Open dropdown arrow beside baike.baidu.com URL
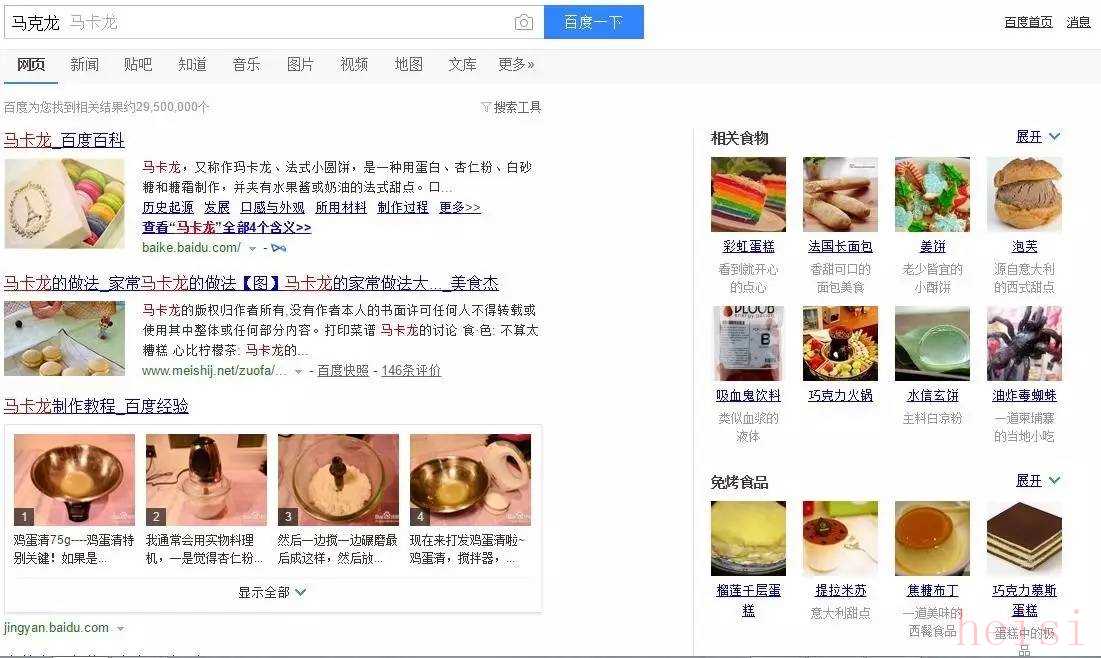1101x658 pixels. tap(252, 249)
